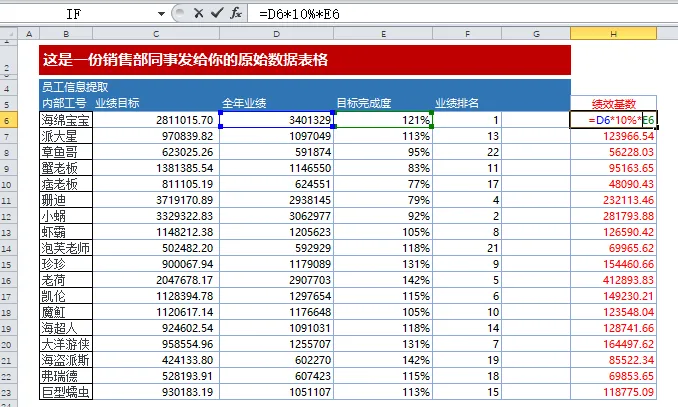
Task: Select column G header
Action: [536, 34]
